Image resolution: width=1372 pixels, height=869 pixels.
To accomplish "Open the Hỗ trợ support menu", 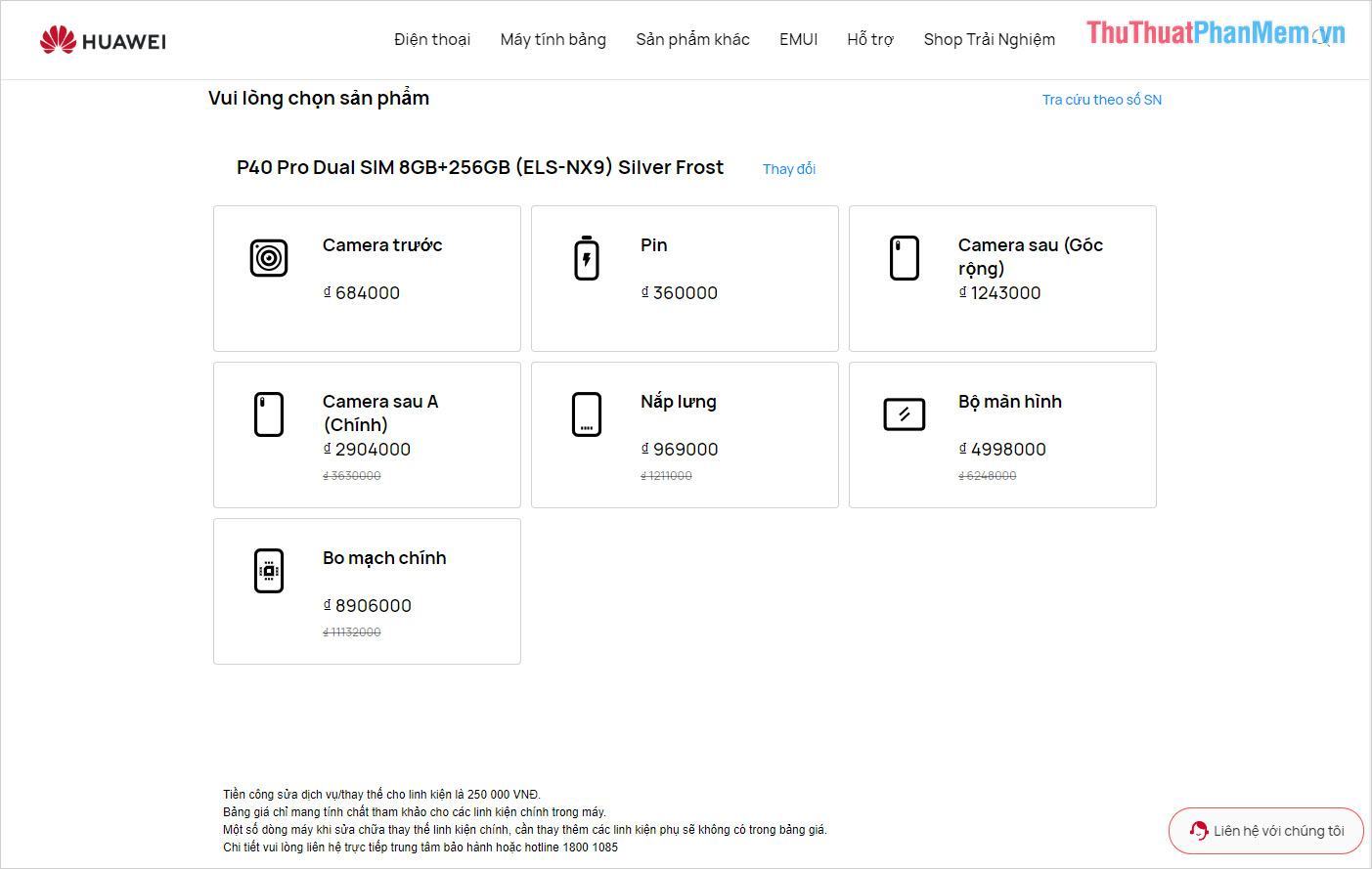I will [x=870, y=39].
